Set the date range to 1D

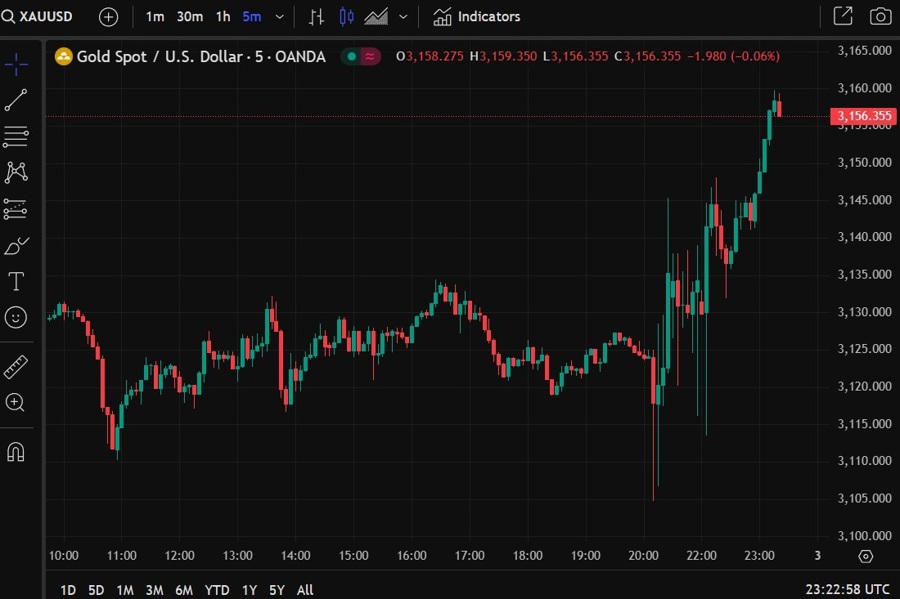(68, 590)
